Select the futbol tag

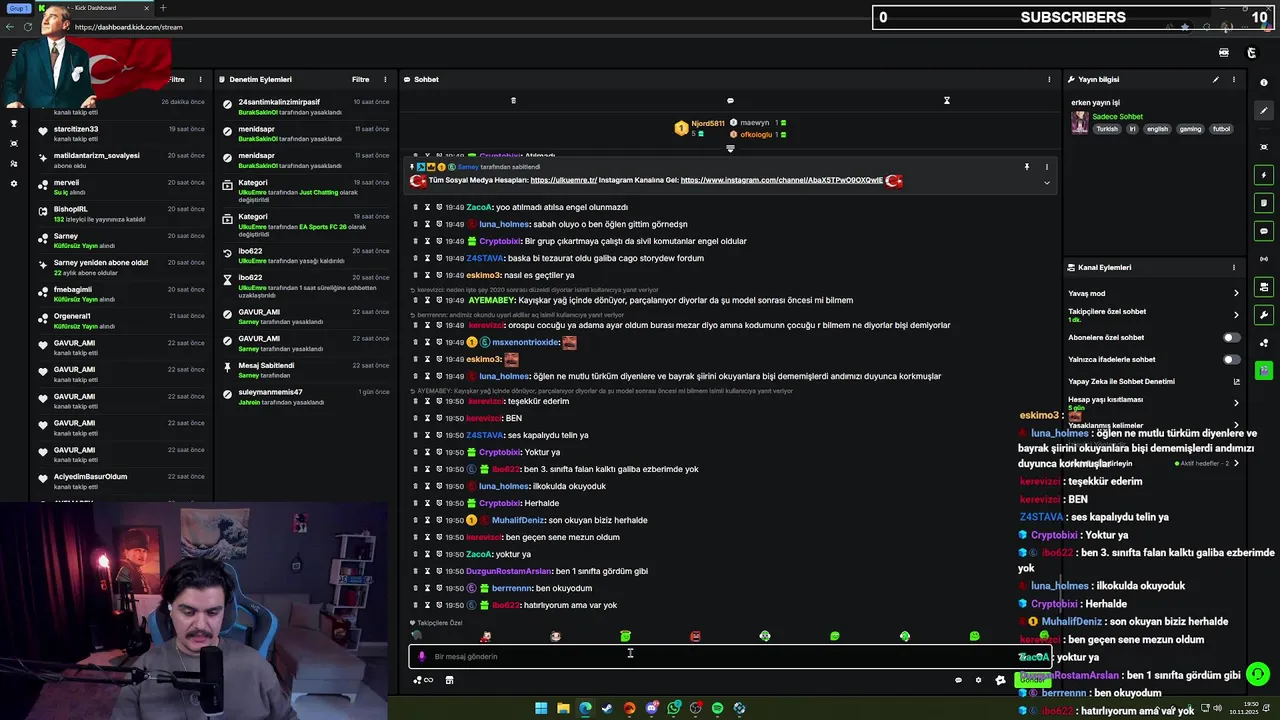[1222, 129]
